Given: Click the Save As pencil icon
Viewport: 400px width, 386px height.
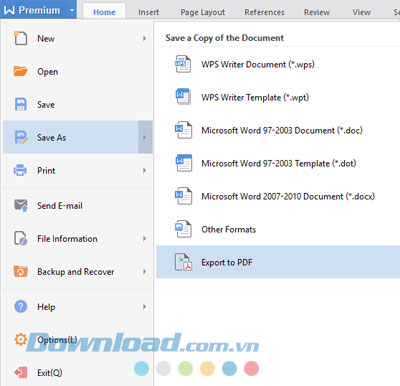Looking at the screenshot, I should pyautogui.click(x=21, y=137).
